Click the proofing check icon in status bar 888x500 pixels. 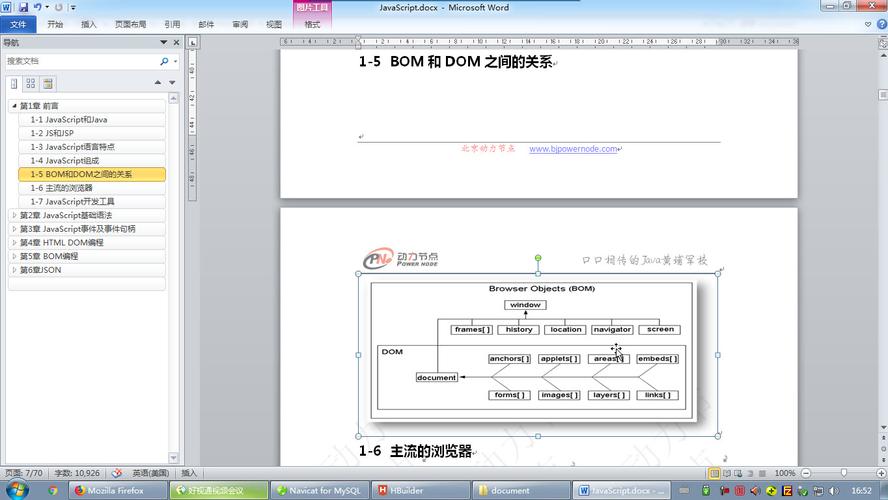coord(117,473)
